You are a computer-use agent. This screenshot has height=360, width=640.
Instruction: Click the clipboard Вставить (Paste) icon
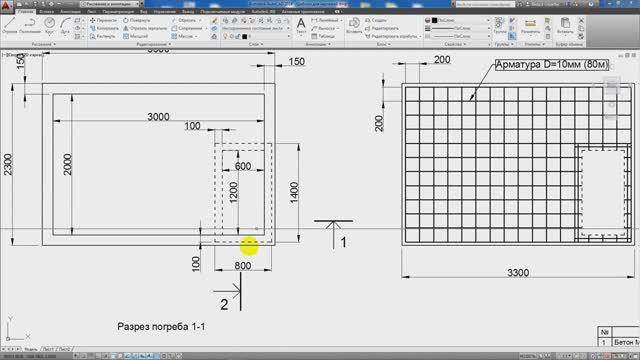coord(565,25)
